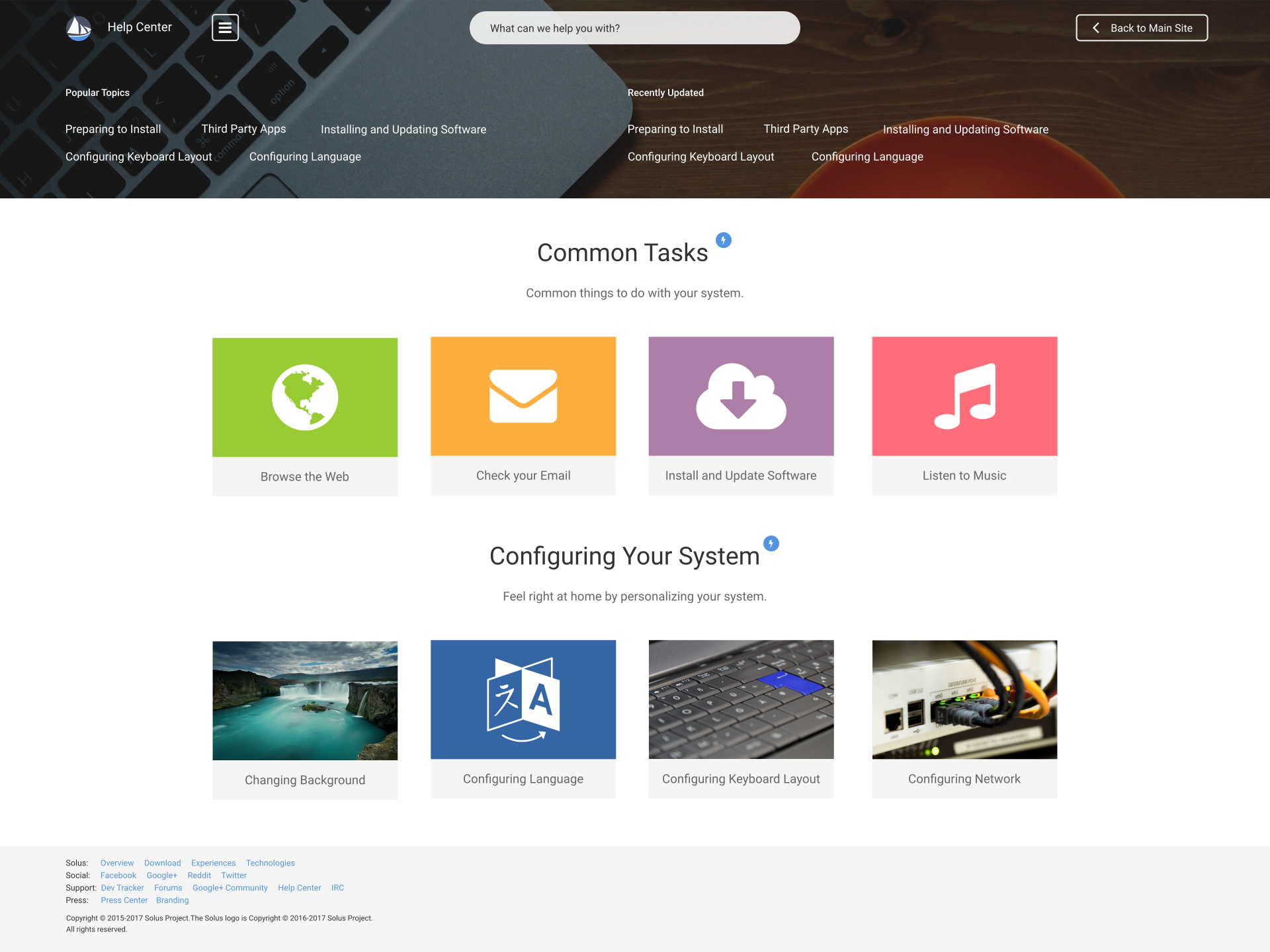Open the Technologies footer link
Screen dimensions: 1270x952
271,863
